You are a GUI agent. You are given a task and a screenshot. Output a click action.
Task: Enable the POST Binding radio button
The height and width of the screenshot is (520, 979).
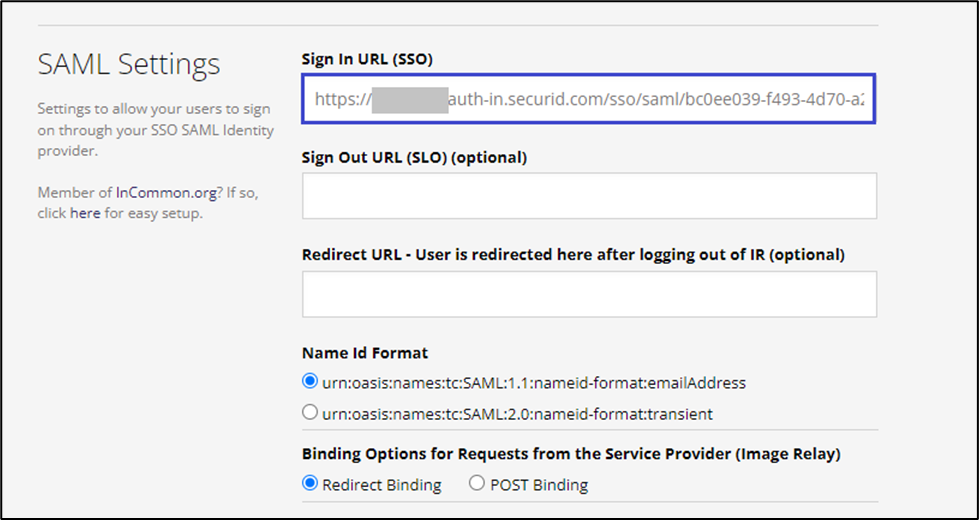click(476, 484)
